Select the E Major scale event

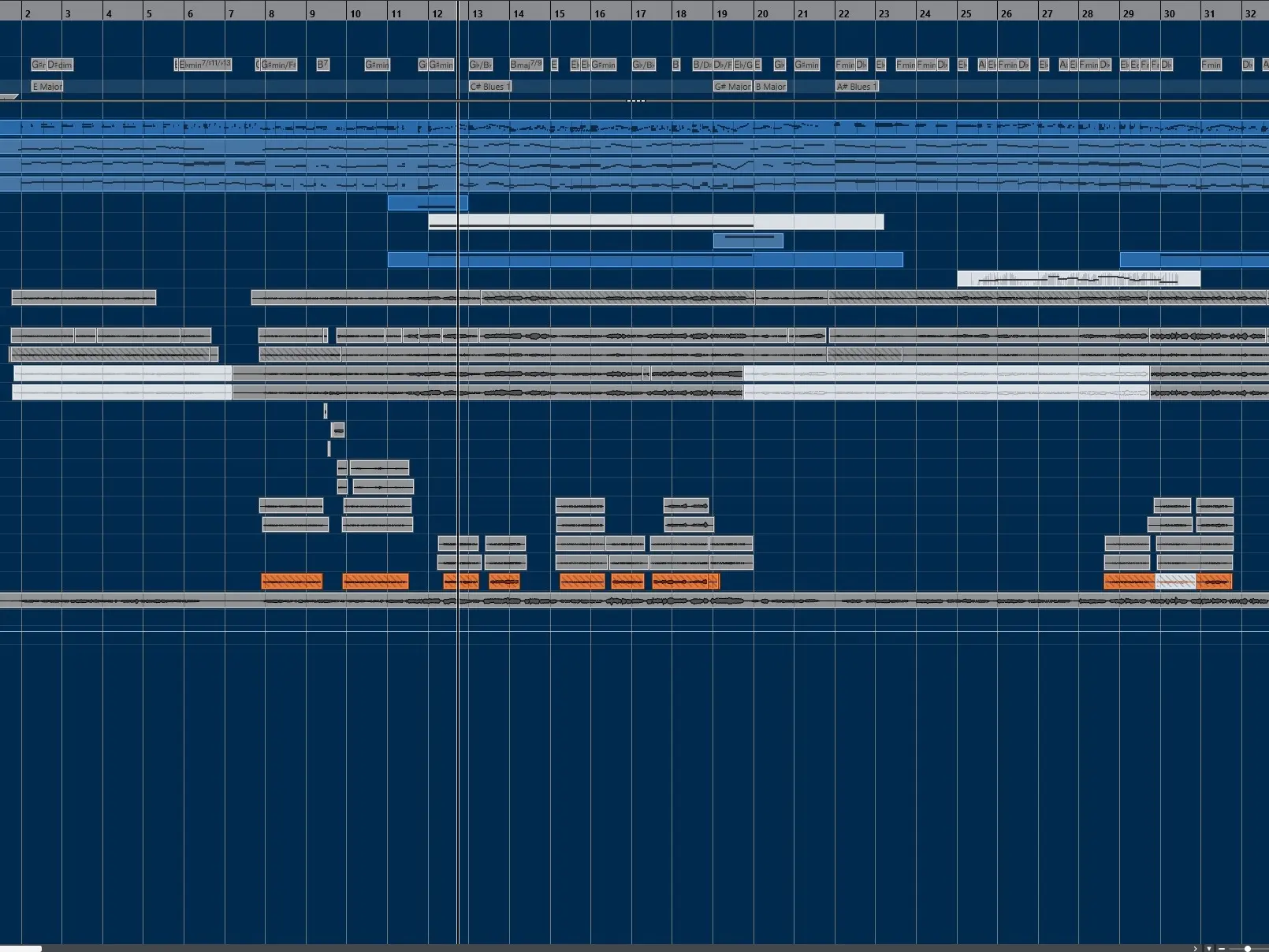47,87
